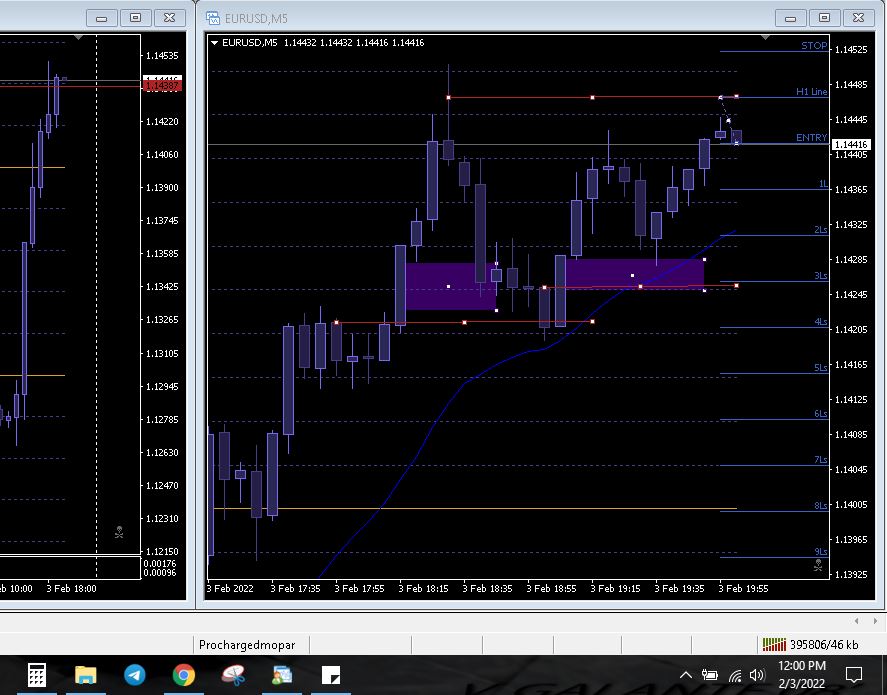Click the right scroll arrow above the status bar
The image size is (887, 695).
875,621
